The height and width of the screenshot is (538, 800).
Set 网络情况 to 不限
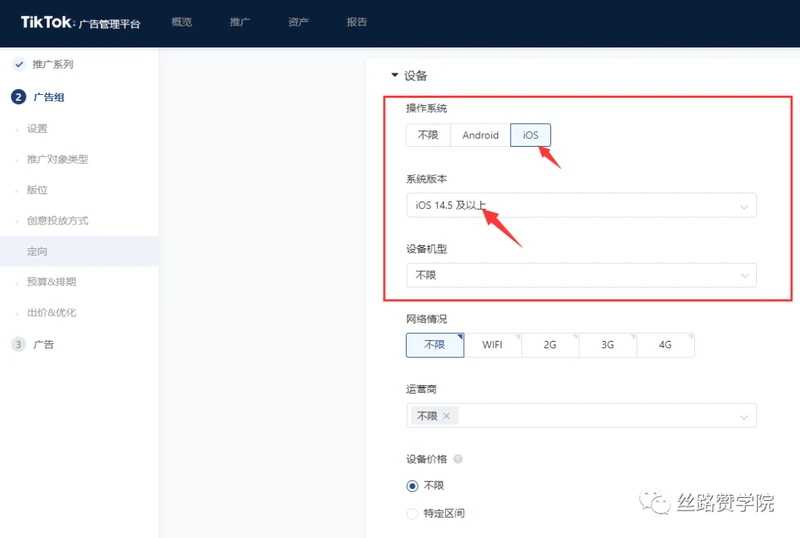pyautogui.click(x=435, y=345)
